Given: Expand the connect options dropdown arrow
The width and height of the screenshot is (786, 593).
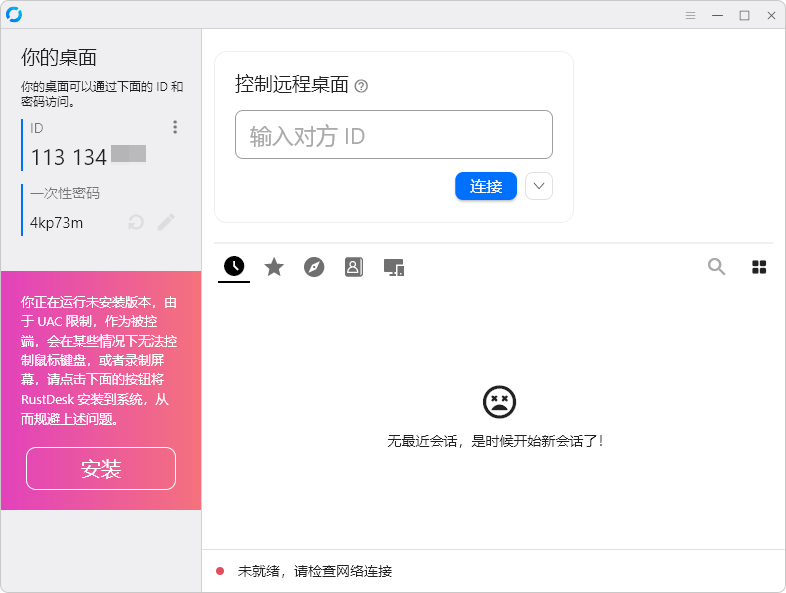Looking at the screenshot, I should [539, 186].
